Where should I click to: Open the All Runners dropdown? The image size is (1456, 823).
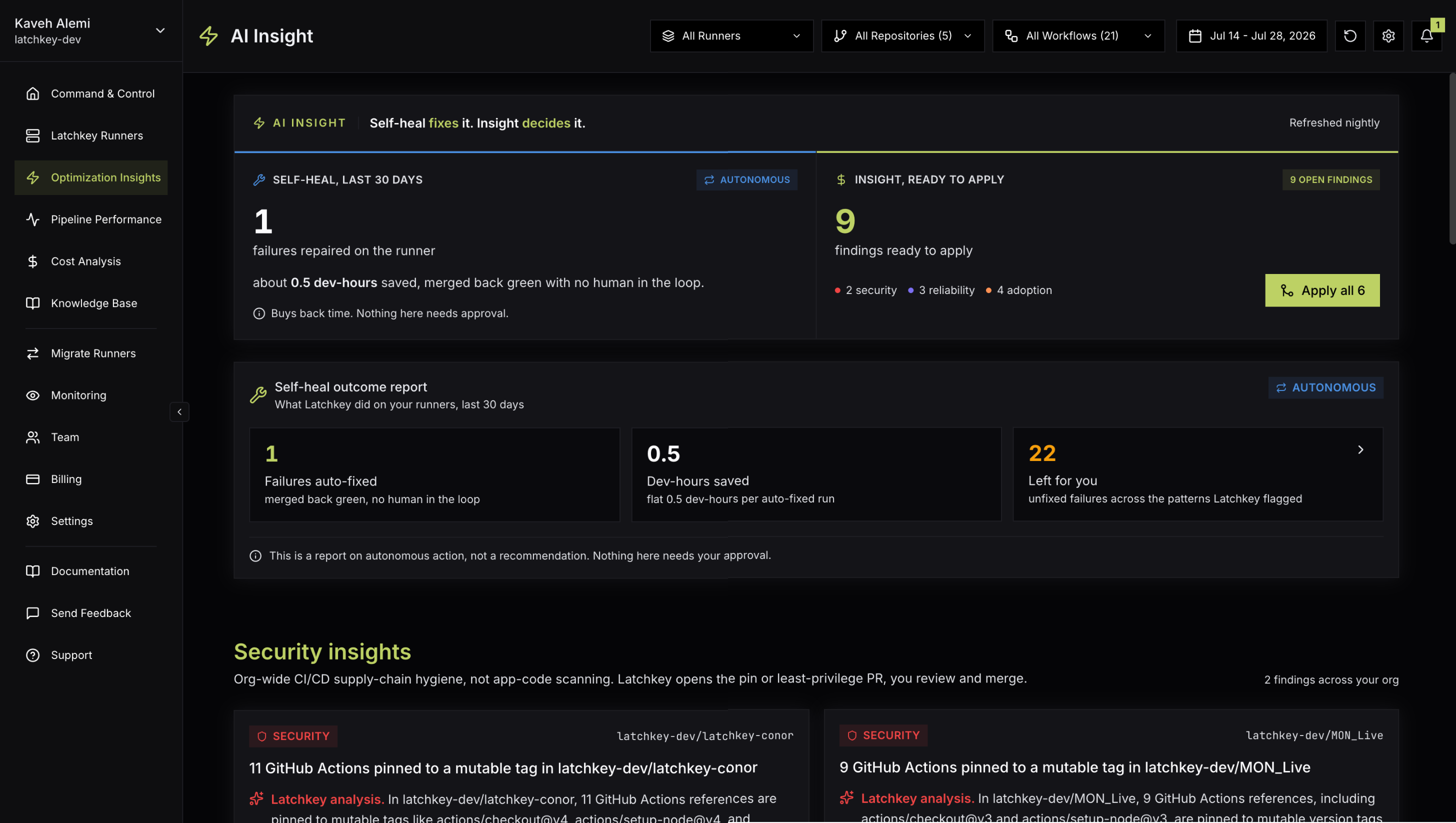[731, 35]
